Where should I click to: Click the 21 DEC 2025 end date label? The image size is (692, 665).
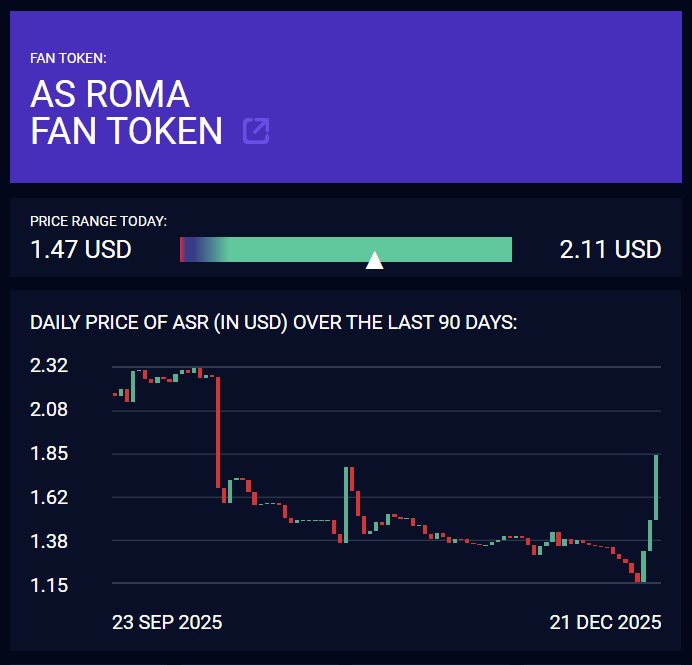(605, 622)
